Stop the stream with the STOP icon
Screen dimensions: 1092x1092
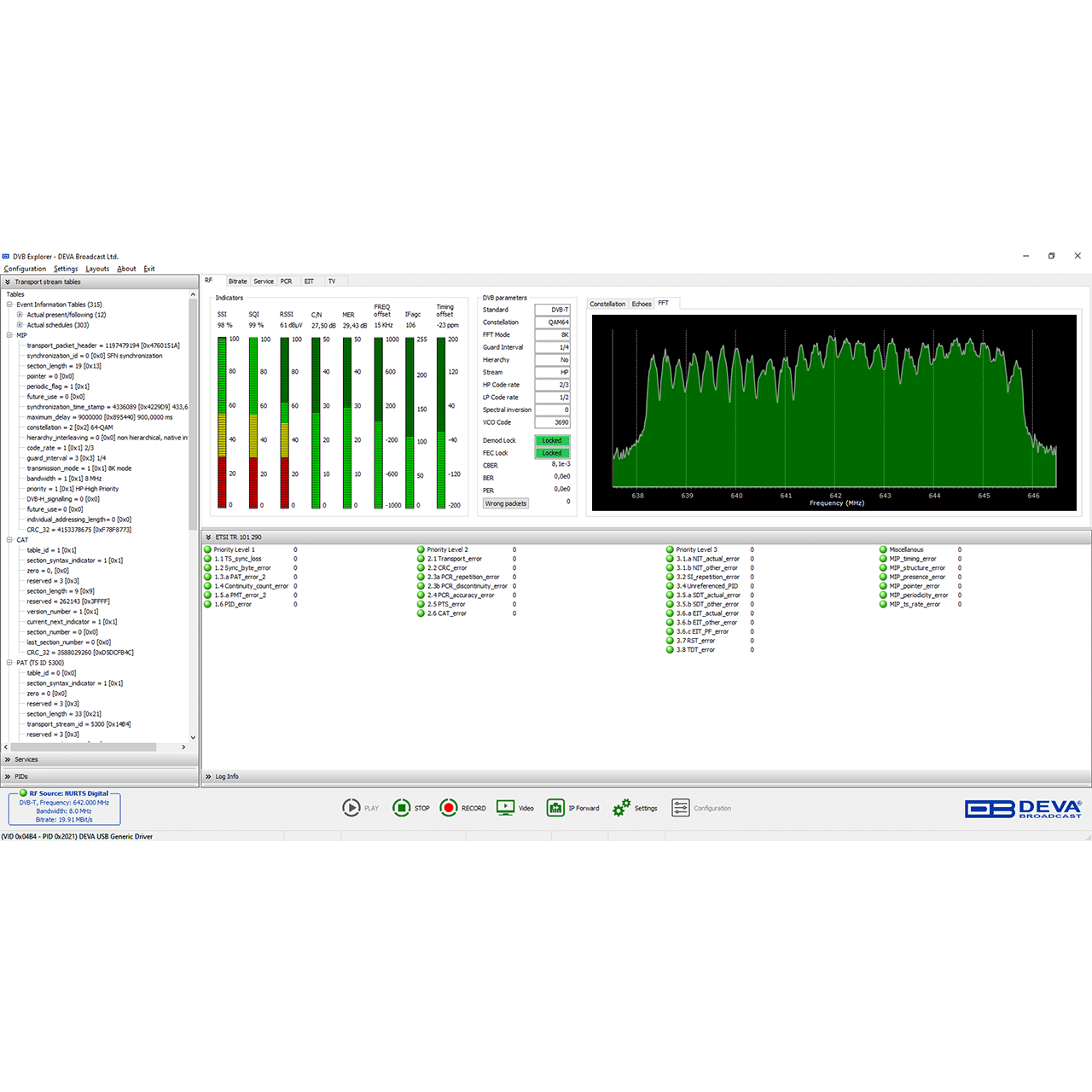coord(401,807)
